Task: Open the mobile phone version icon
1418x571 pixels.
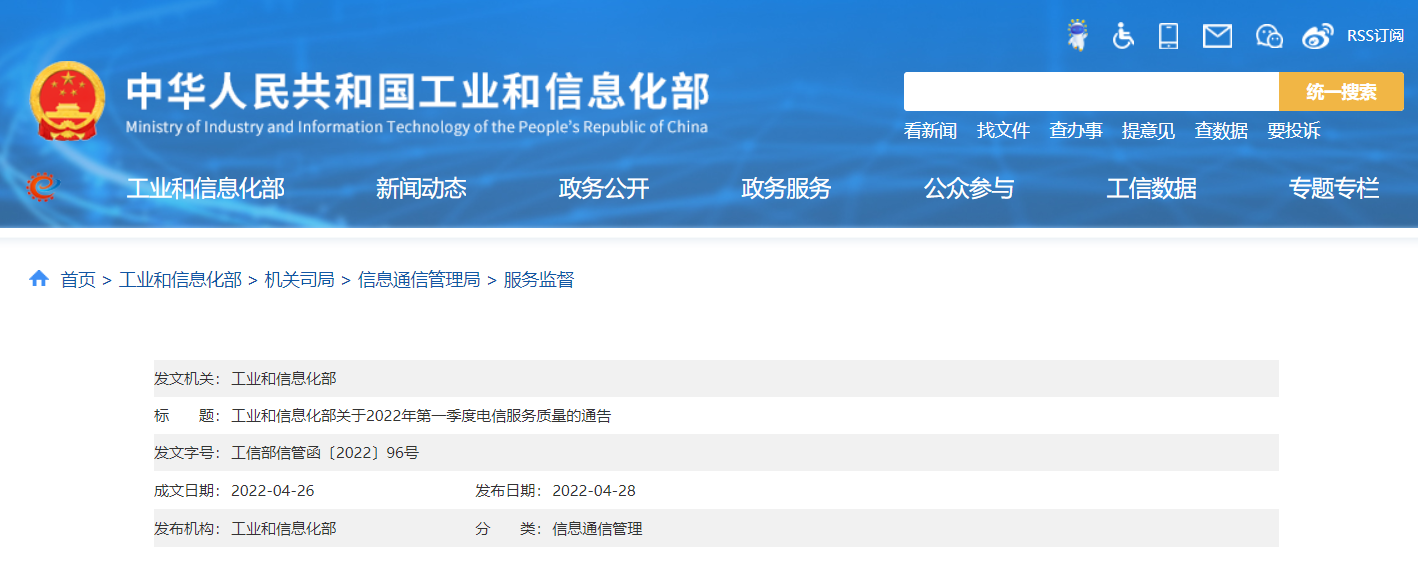Action: pos(1168,36)
